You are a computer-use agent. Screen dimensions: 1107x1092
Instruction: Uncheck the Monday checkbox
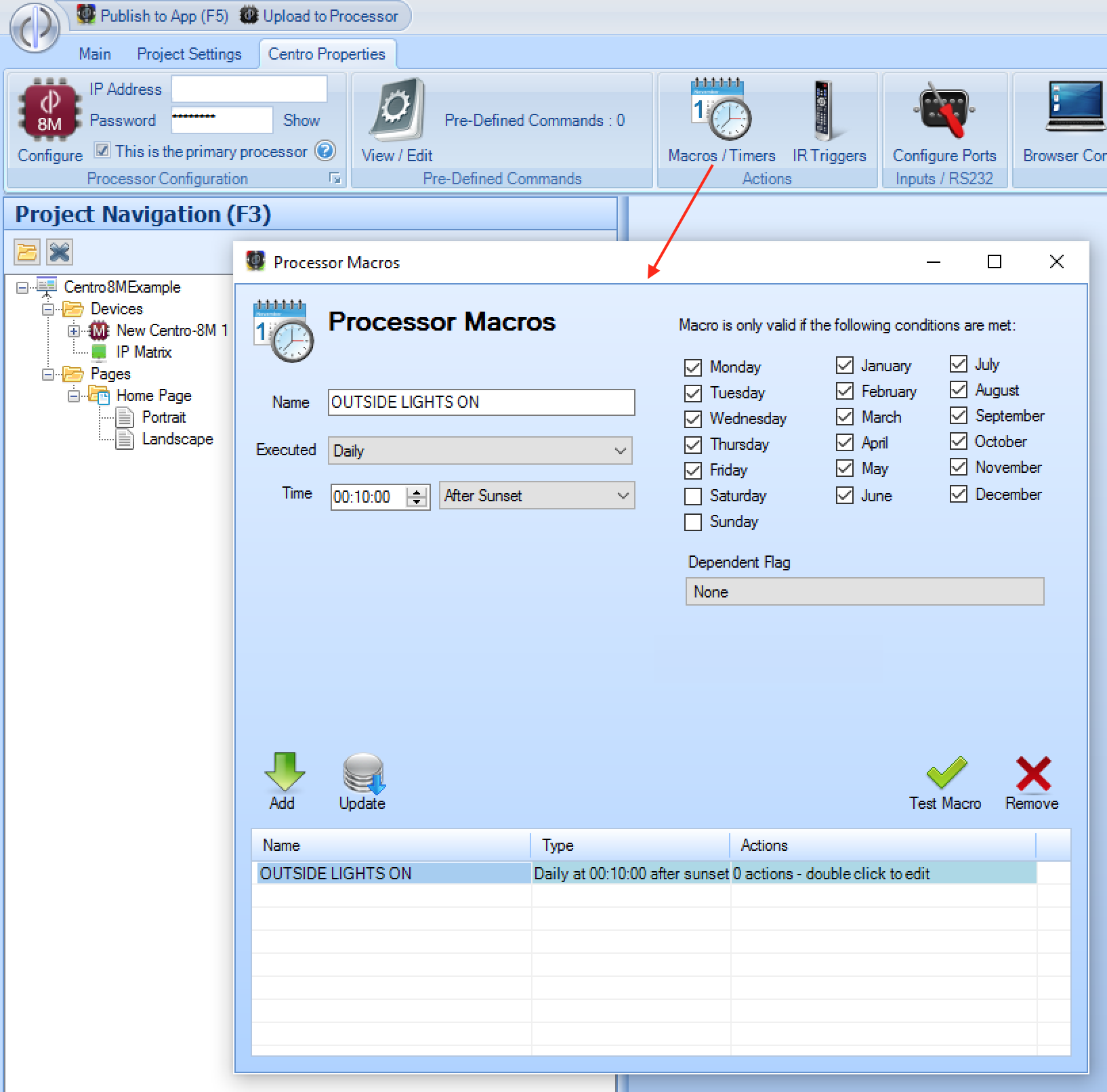[x=692, y=367]
